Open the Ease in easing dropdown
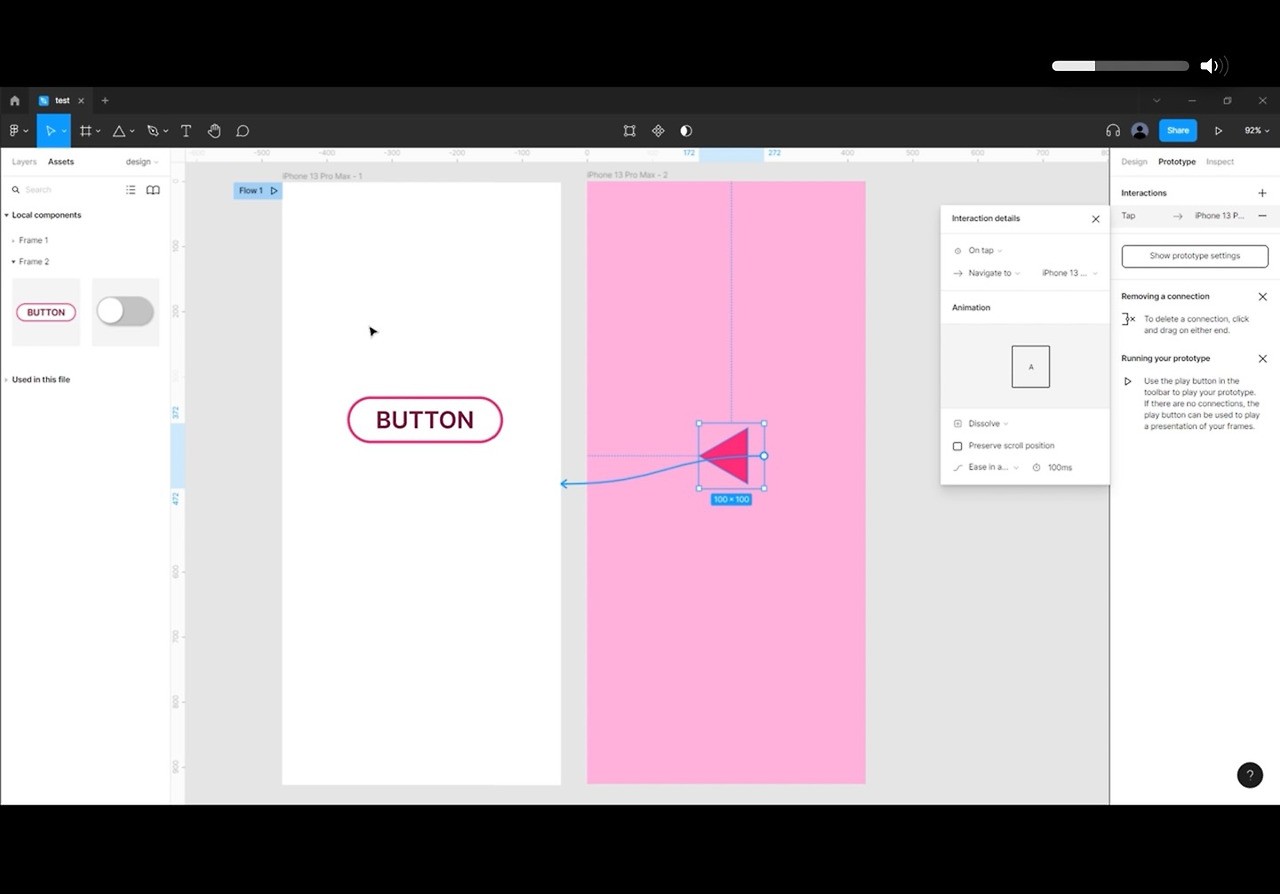 point(993,468)
